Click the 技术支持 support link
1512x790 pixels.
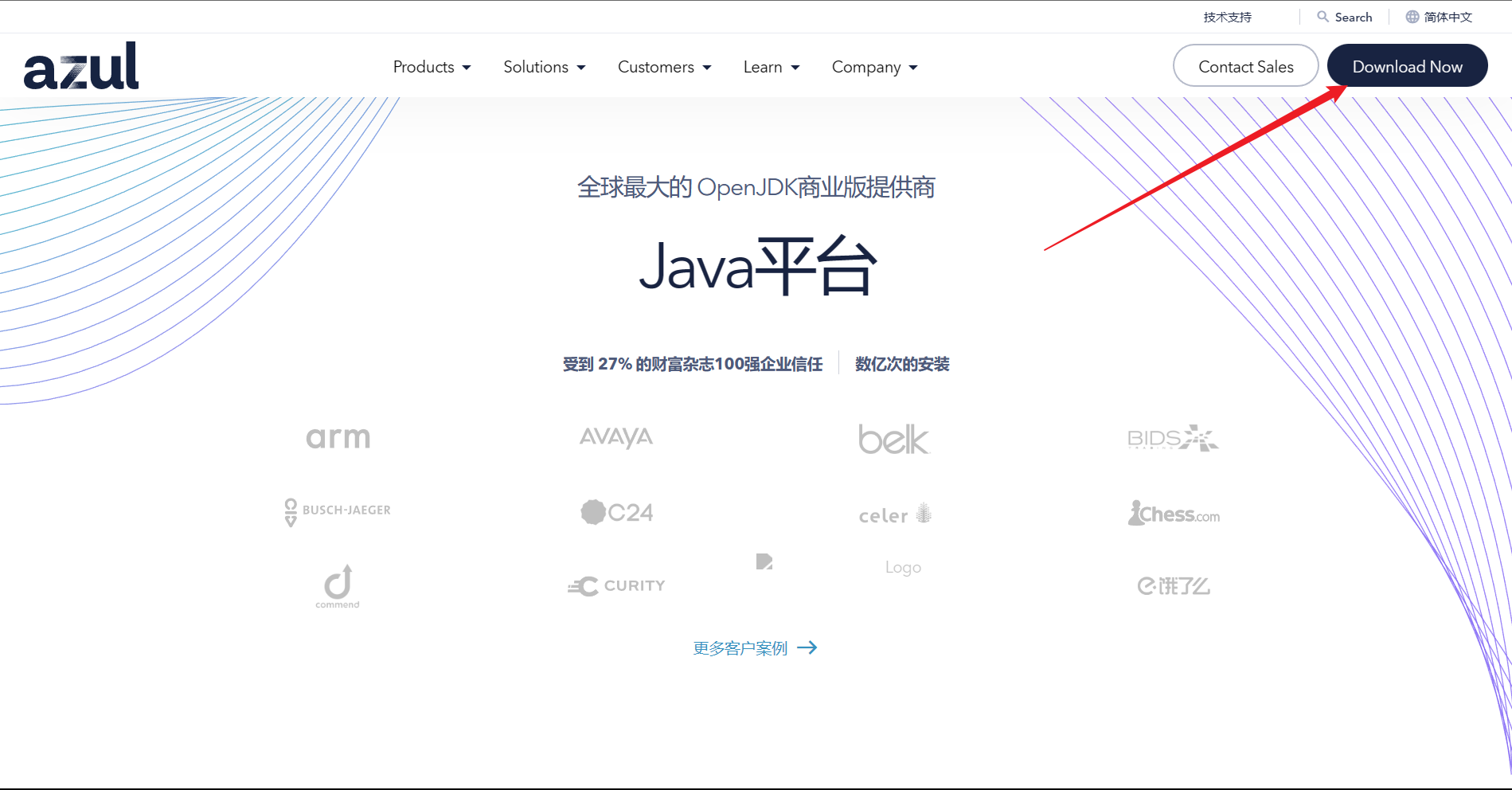click(x=1227, y=17)
